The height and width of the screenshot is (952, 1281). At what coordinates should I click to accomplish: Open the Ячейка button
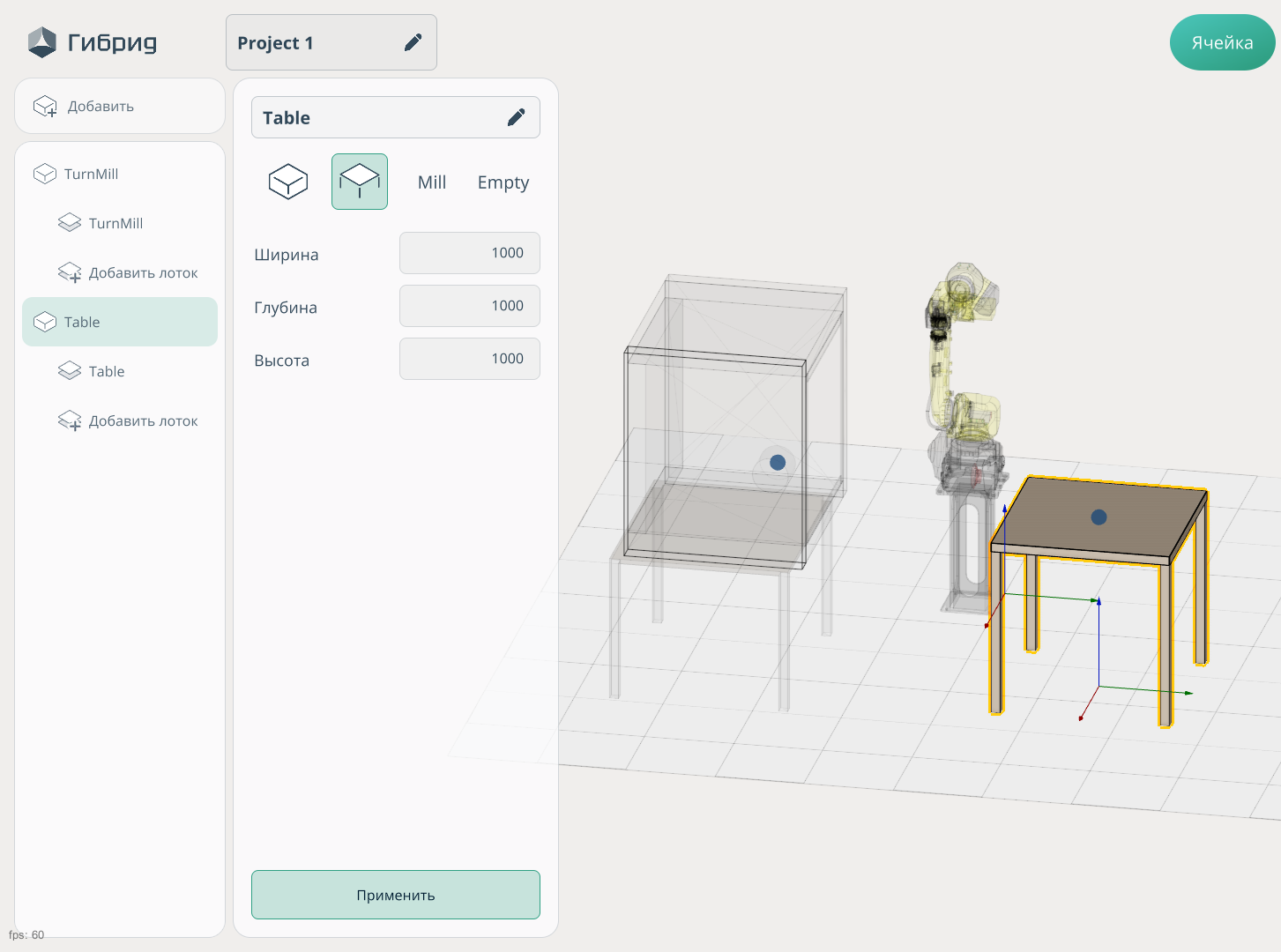point(1222,42)
